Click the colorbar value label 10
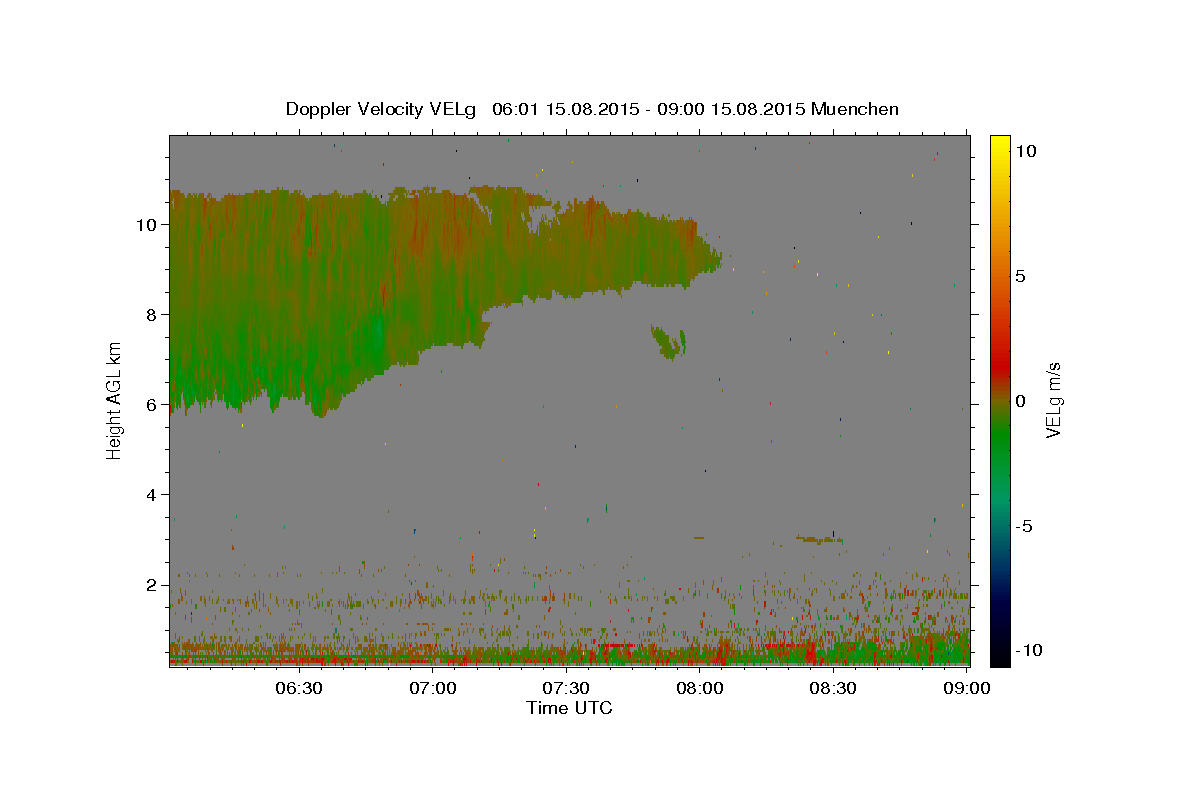Viewport: 1200px width, 800px height. coord(1025,151)
